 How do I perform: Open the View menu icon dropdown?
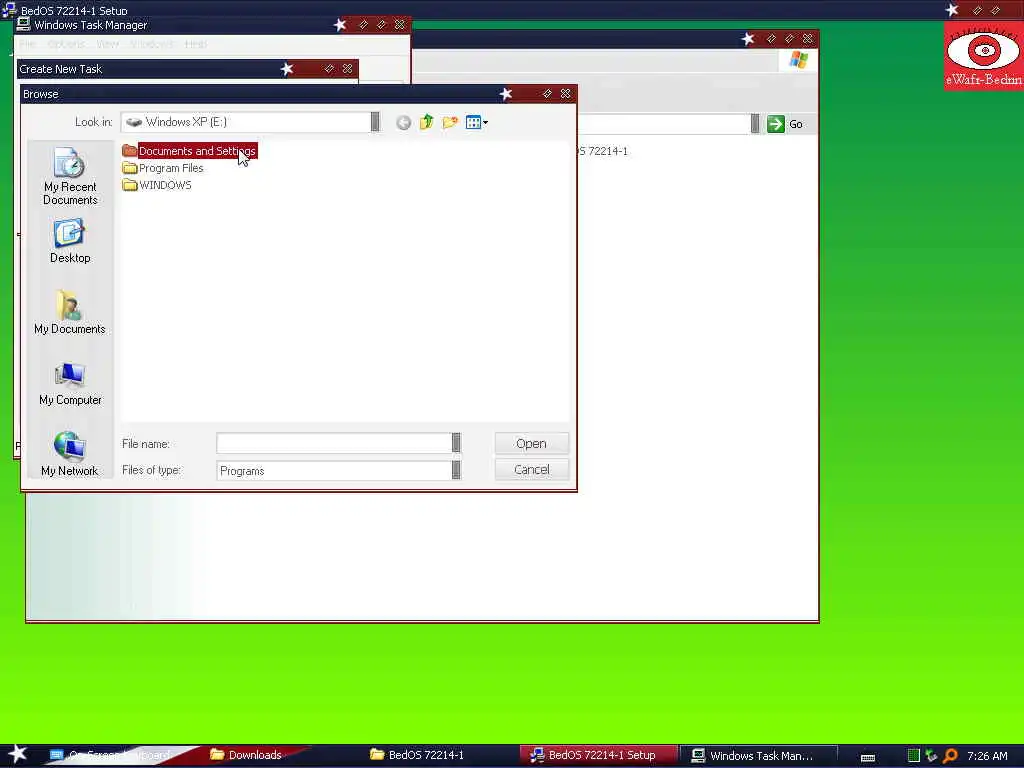click(x=477, y=122)
